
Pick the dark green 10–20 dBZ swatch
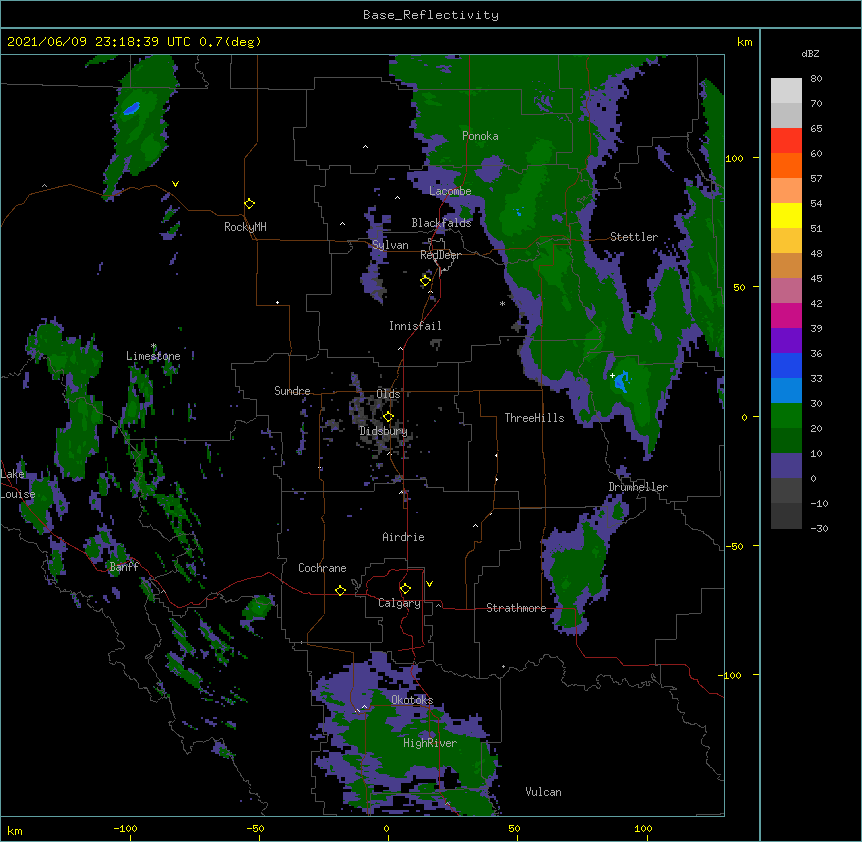[786, 441]
